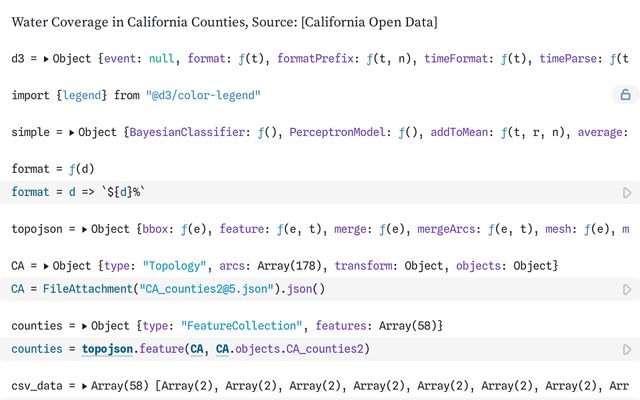Viewport: 640px width, 400px height.
Task: Expand the csv_data Array(58) output
Action: click(85, 386)
